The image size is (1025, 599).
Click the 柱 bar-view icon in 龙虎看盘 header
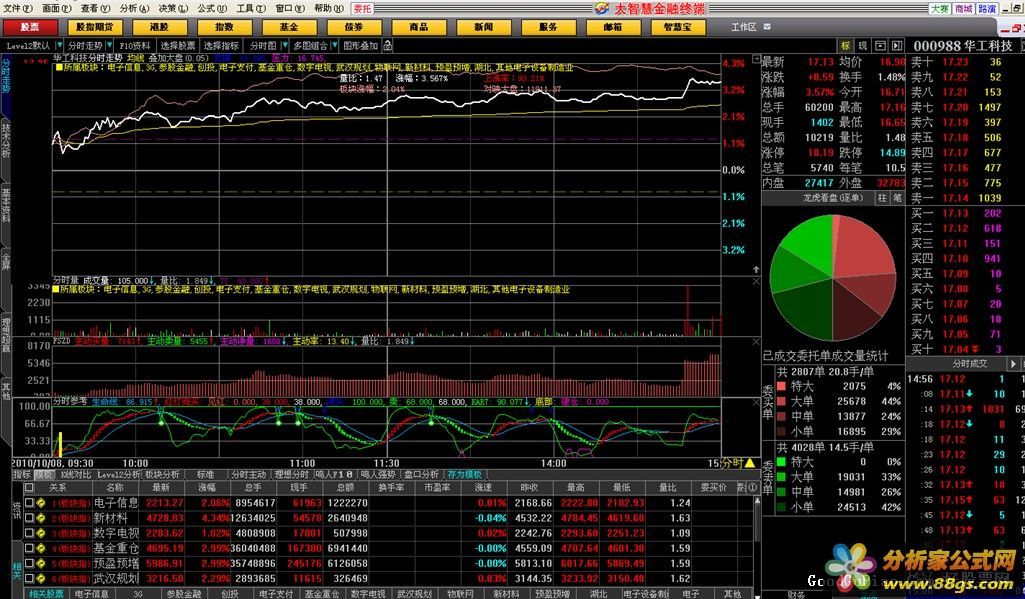(x=882, y=197)
